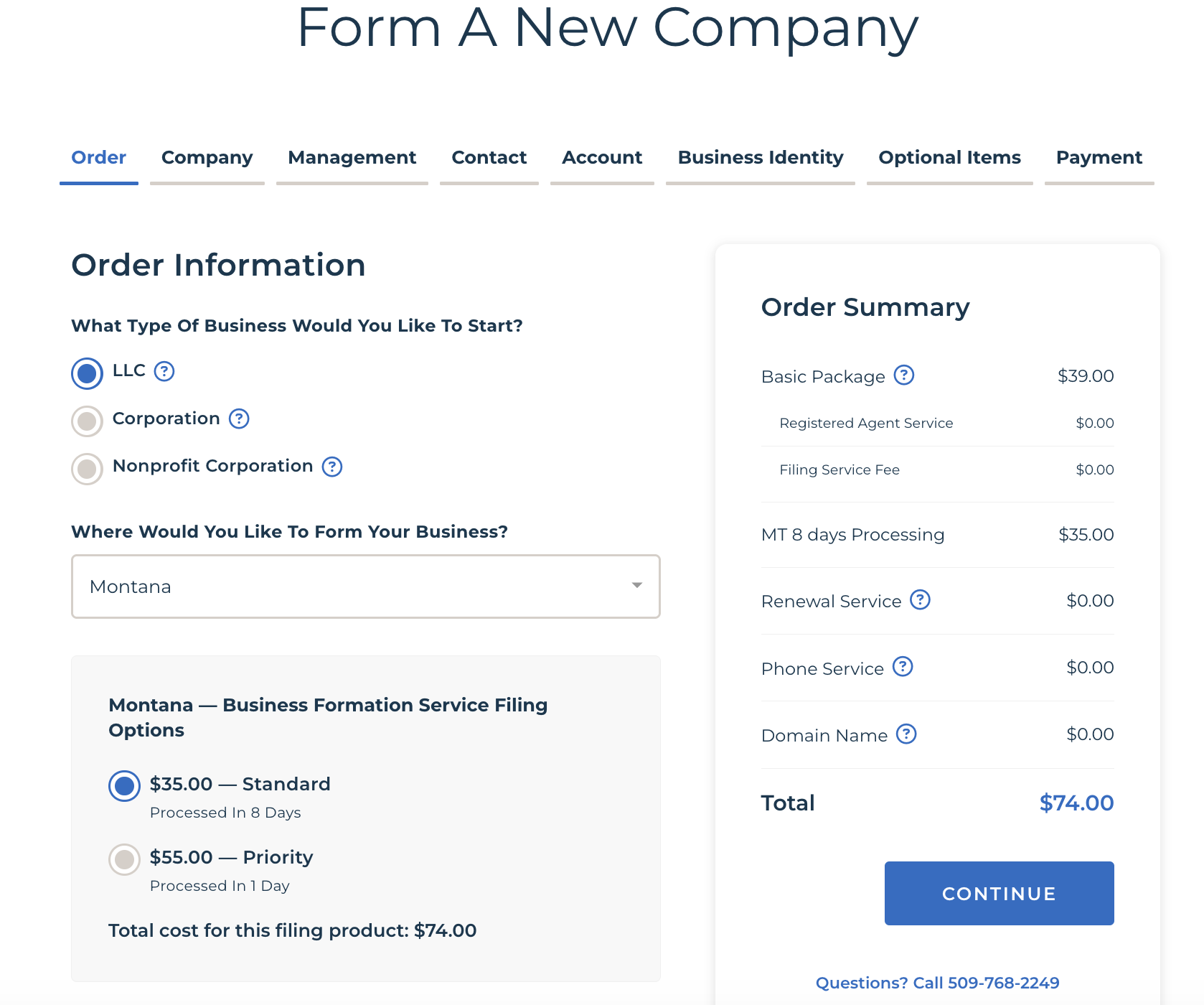Click the Basic Package info icon
This screenshot has width=1204, height=1005.
[x=904, y=375]
